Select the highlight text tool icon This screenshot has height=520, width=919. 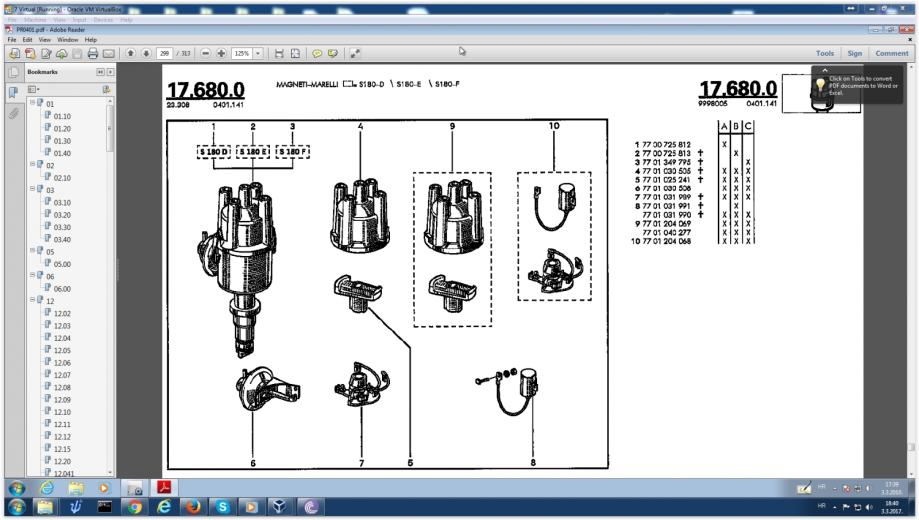click(333, 53)
